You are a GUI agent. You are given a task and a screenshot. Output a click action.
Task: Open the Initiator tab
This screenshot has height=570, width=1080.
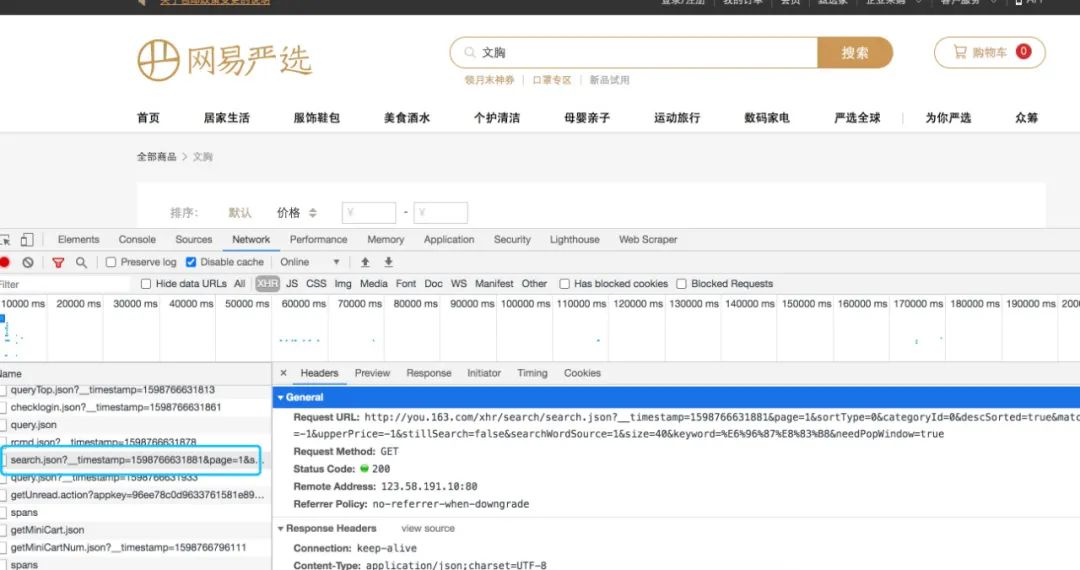point(484,373)
